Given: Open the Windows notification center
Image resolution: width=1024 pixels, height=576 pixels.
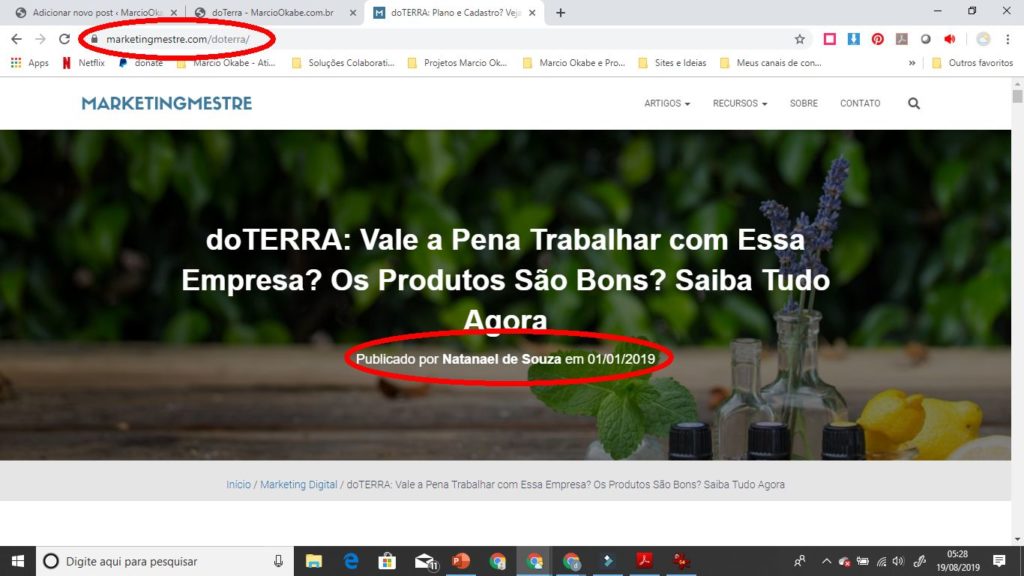Looking at the screenshot, I should pyautogui.click(x=999, y=561).
